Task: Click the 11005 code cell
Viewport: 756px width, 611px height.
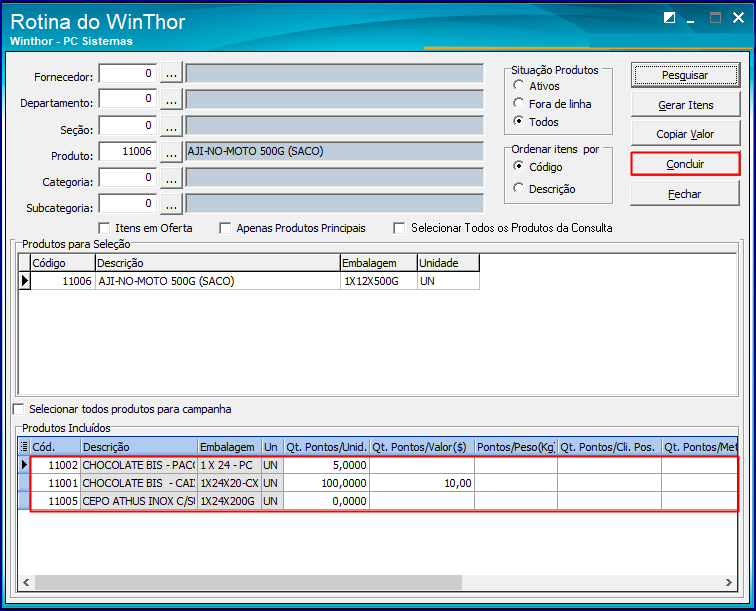Action: tap(55, 501)
